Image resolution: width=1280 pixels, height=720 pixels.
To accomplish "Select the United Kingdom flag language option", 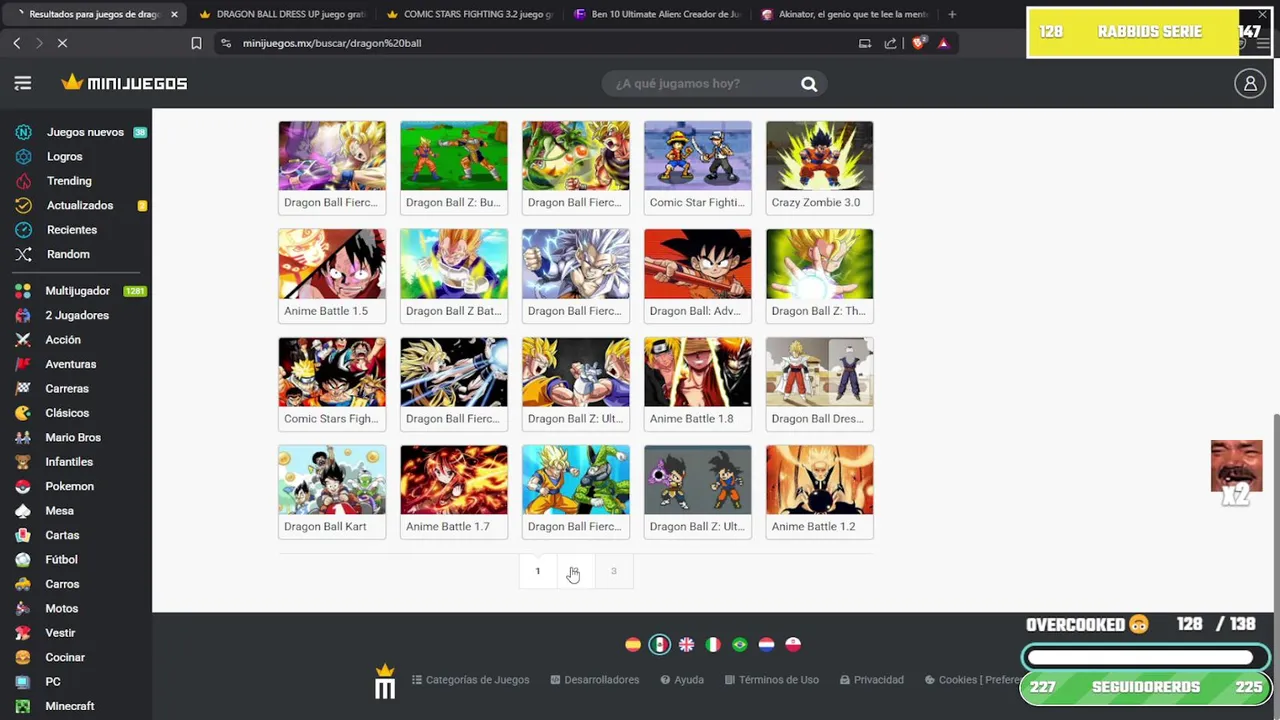I will point(686,645).
